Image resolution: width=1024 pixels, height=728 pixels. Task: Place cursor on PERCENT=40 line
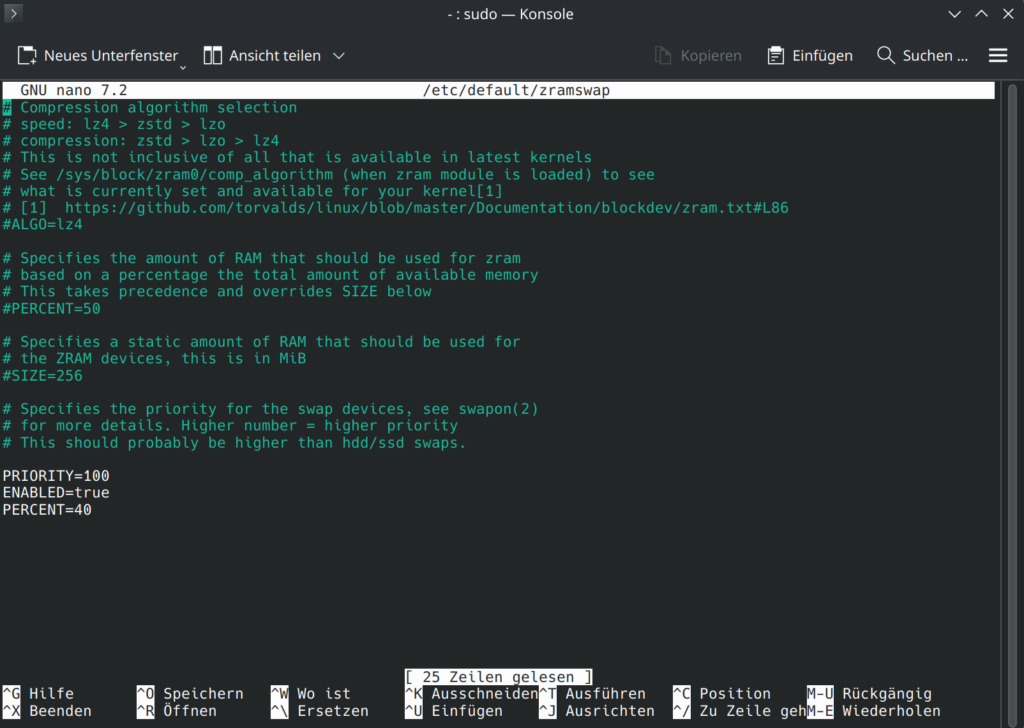tap(47, 510)
